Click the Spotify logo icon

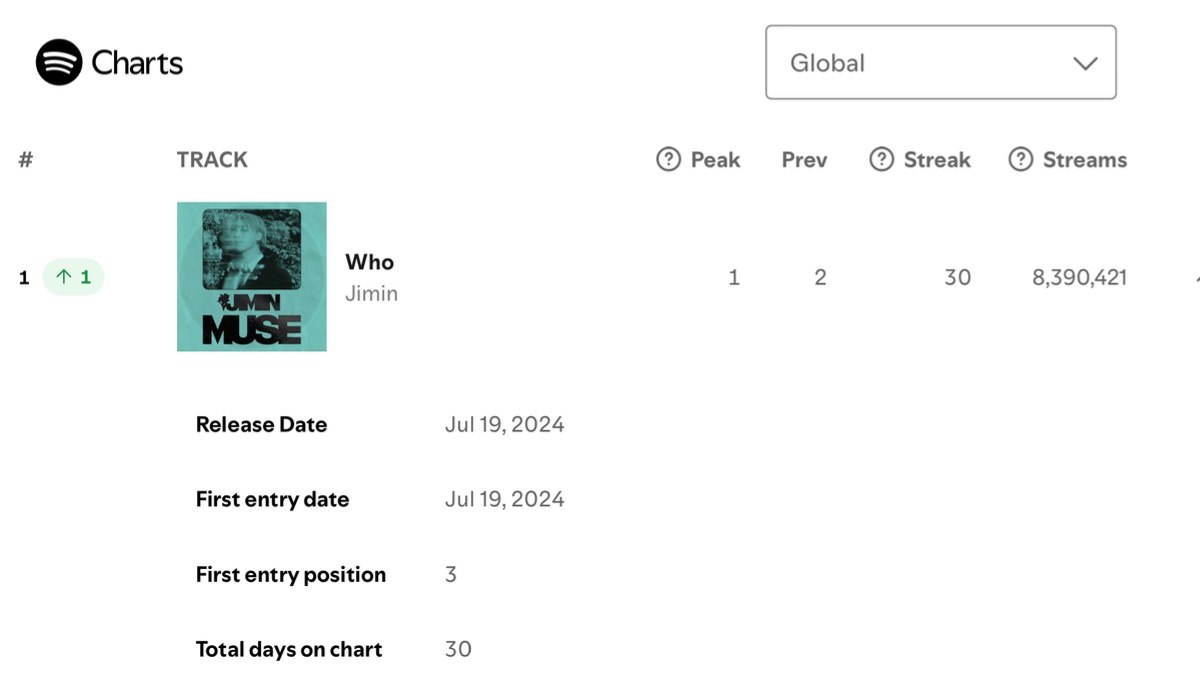pyautogui.click(x=59, y=63)
